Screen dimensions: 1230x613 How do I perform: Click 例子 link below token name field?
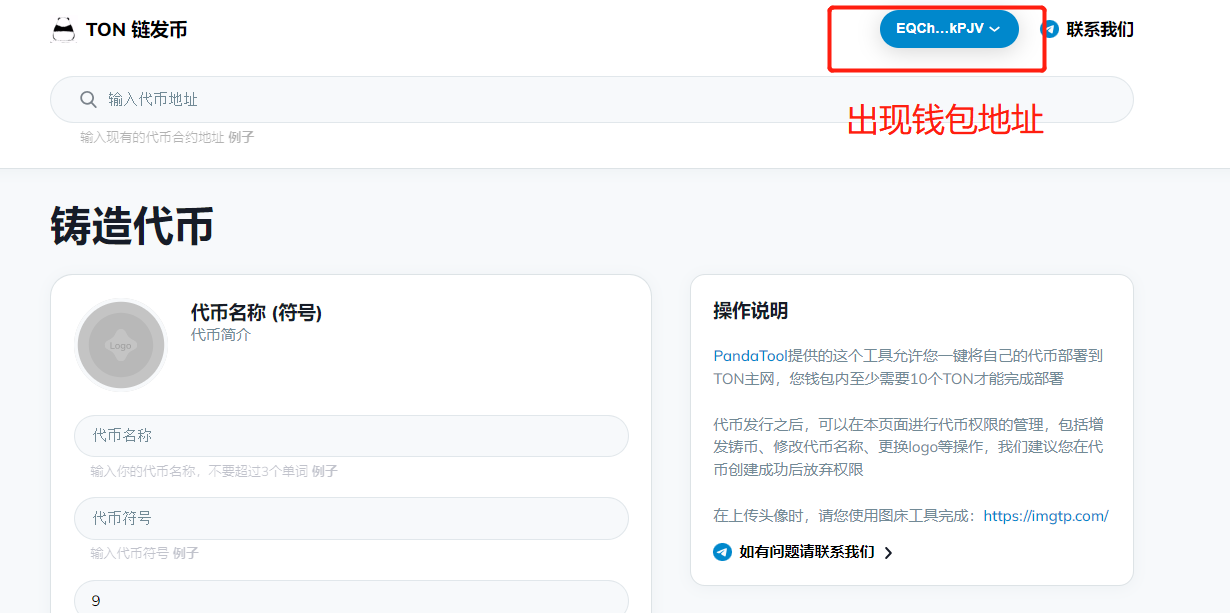pyautogui.click(x=324, y=471)
